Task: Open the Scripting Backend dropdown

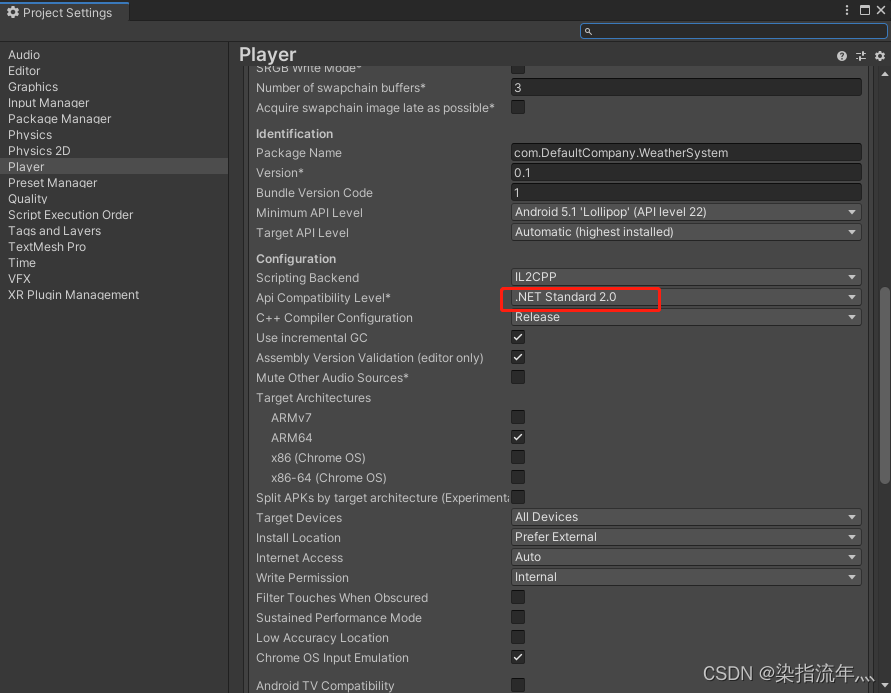Action: tap(686, 277)
